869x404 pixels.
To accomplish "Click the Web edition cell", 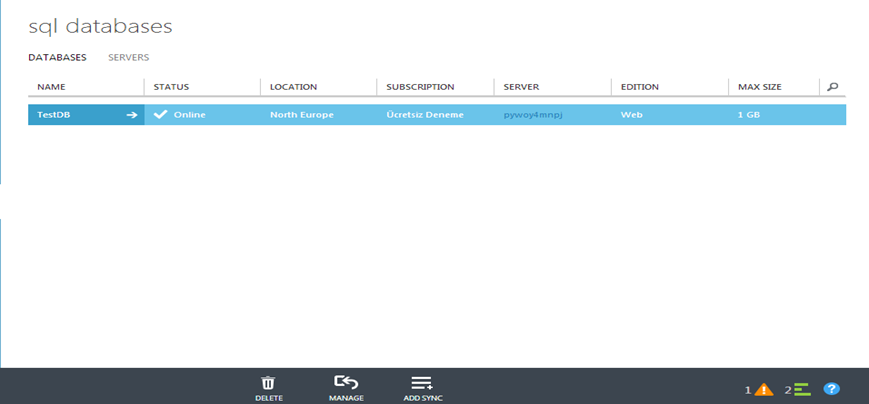I will pyautogui.click(x=632, y=115).
